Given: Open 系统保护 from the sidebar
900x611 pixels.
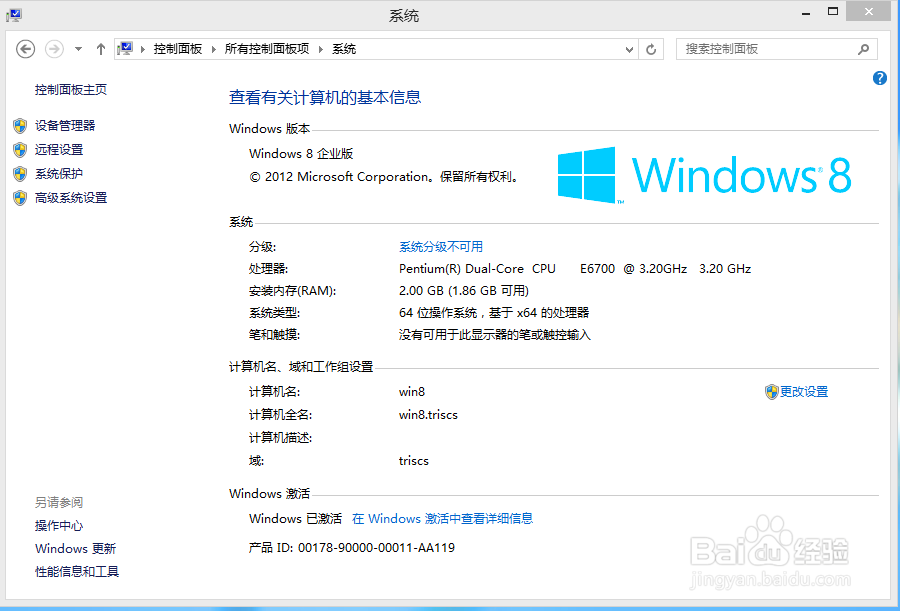Looking at the screenshot, I should pos(59,174).
